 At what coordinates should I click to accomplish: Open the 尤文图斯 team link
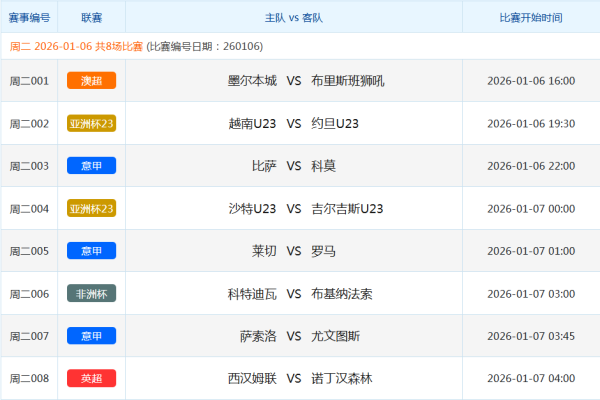click(335, 336)
